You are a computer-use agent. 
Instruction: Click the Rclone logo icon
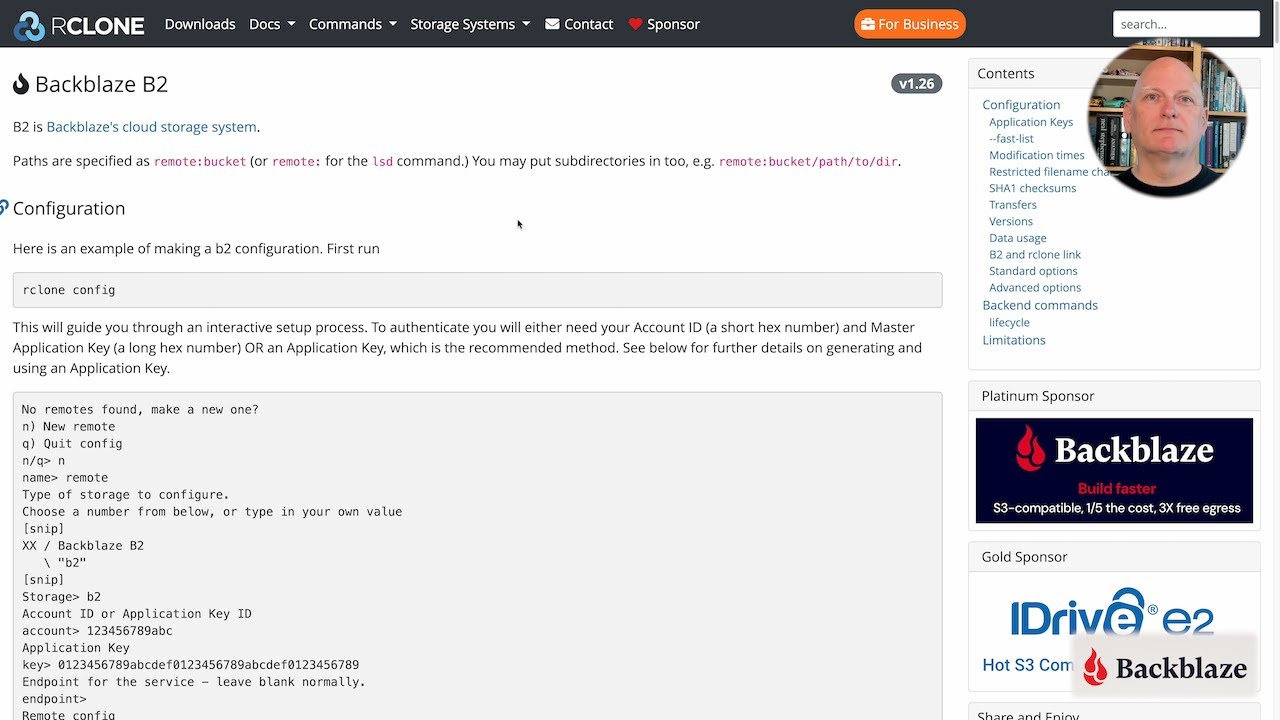[x=30, y=25]
